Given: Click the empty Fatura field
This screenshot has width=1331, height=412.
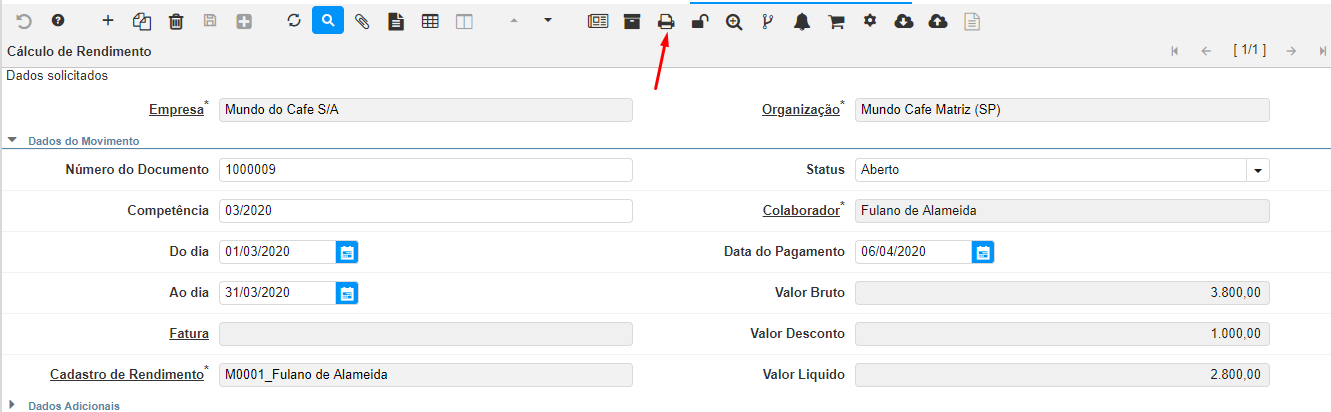Looking at the screenshot, I should point(426,334).
